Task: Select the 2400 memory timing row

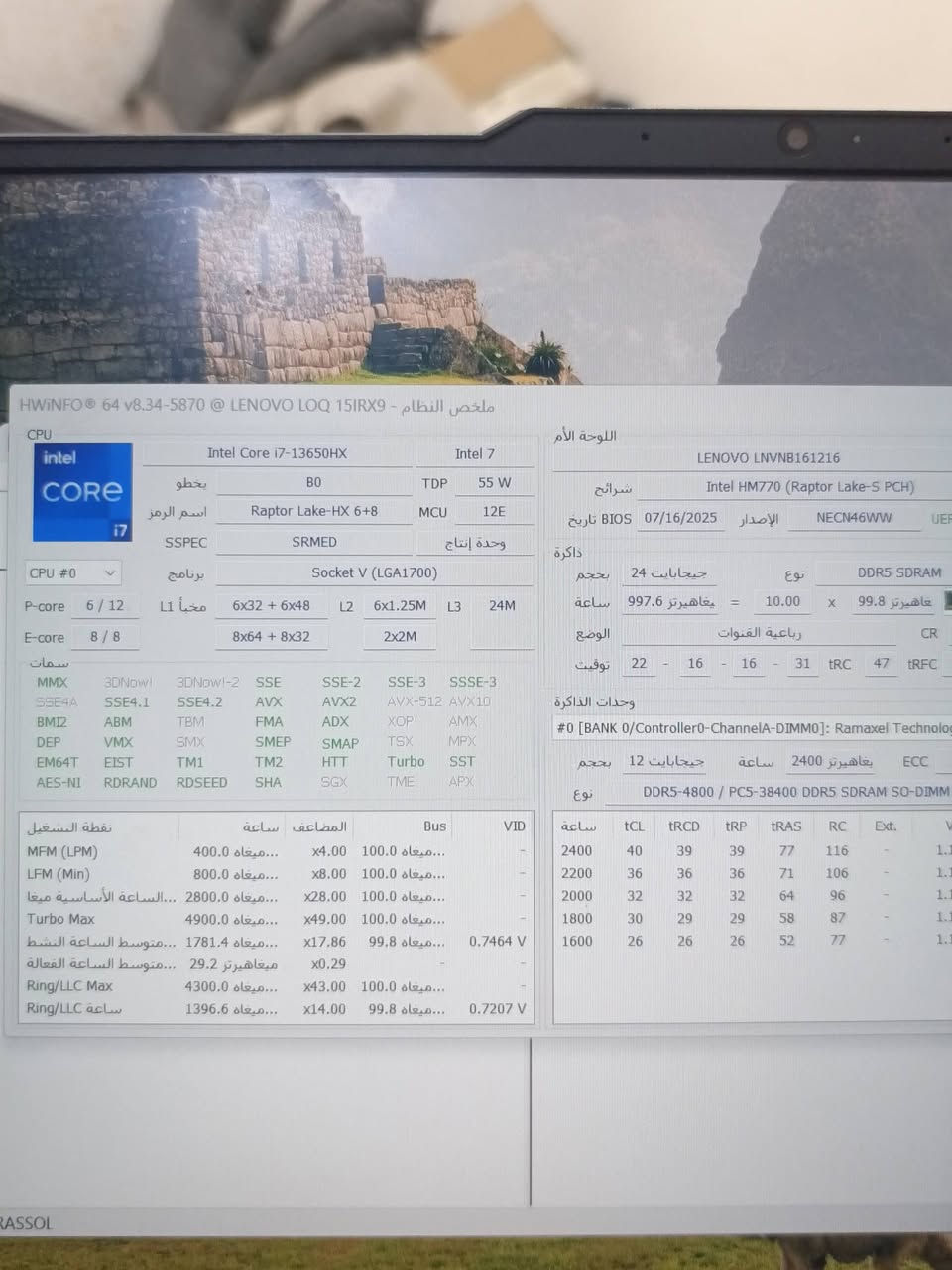Action: (x=752, y=850)
